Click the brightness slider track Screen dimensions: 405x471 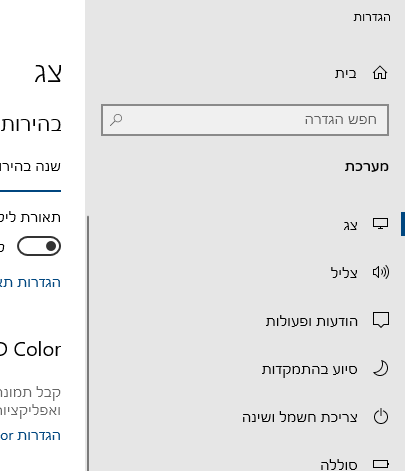point(30,191)
